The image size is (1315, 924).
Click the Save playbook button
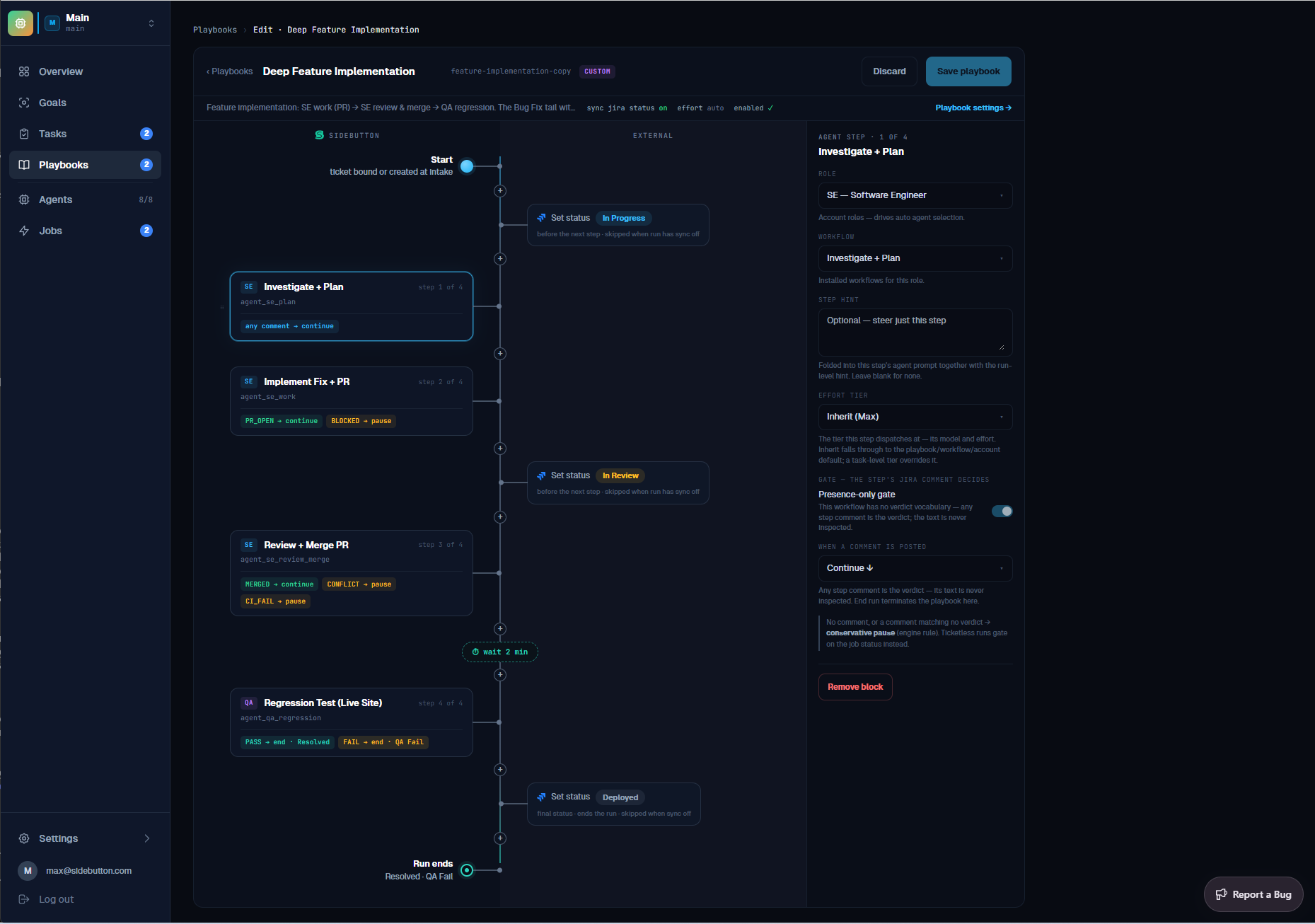(968, 71)
